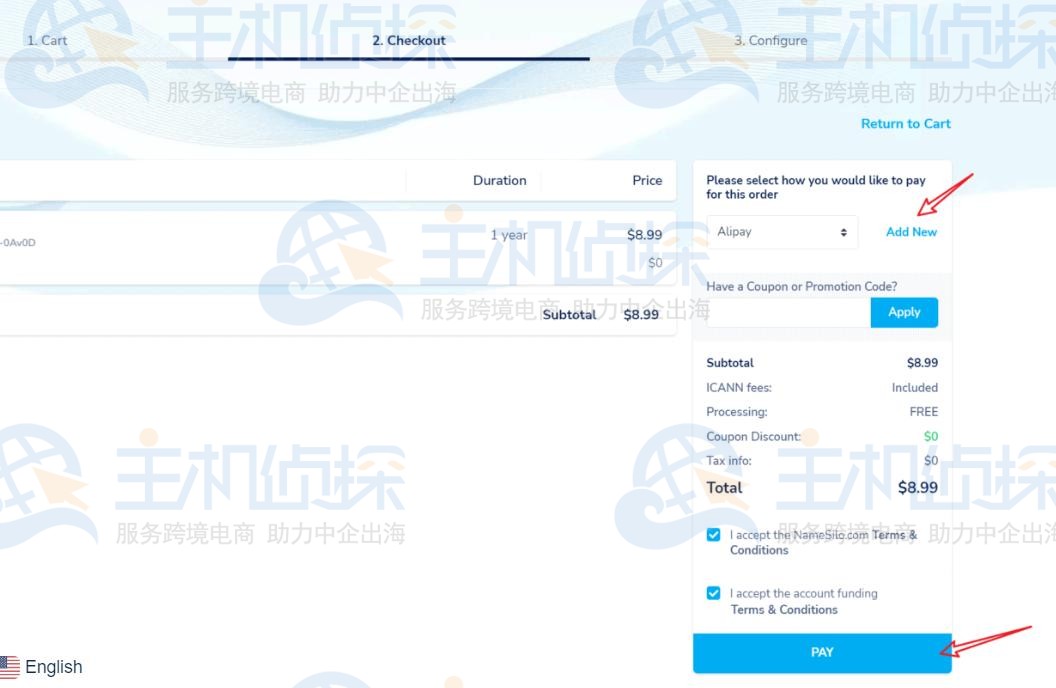This screenshot has width=1056, height=688.
Task: Uncheck the account funding terms checkbox
Action: (x=713, y=592)
